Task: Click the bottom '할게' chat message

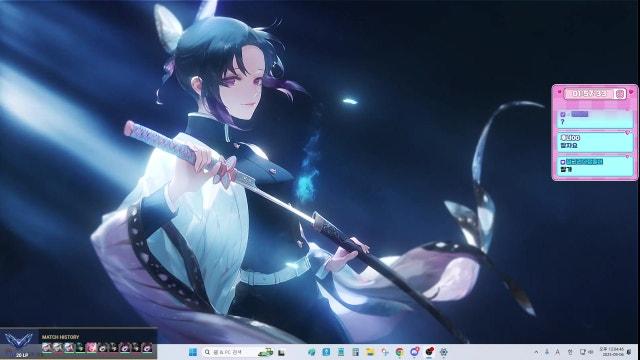Action: 595,167
